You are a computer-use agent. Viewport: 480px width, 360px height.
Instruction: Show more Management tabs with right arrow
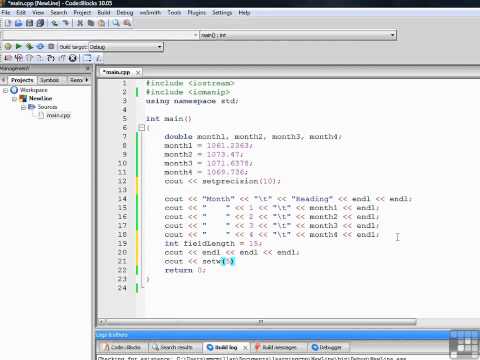[87, 80]
